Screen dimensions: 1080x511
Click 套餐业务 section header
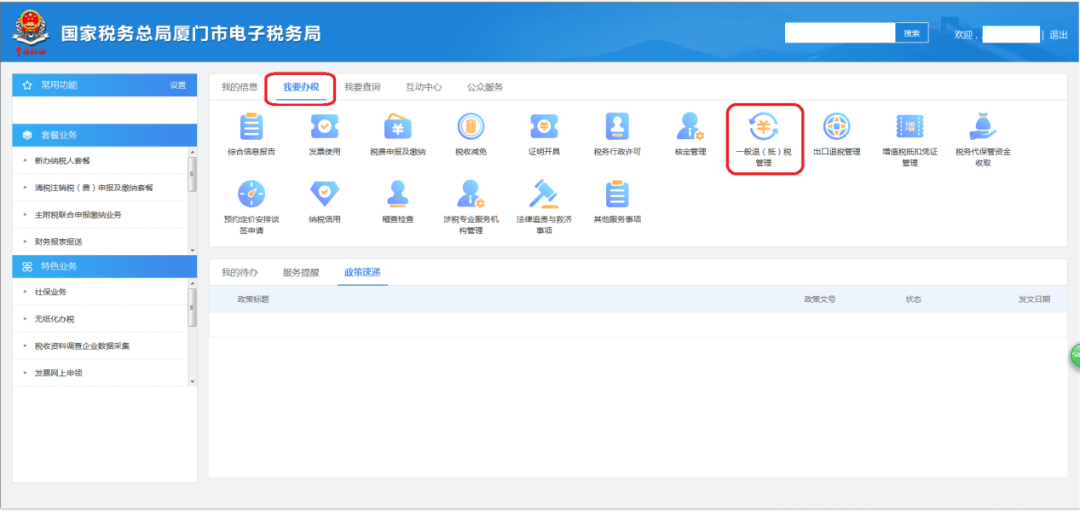[105, 135]
